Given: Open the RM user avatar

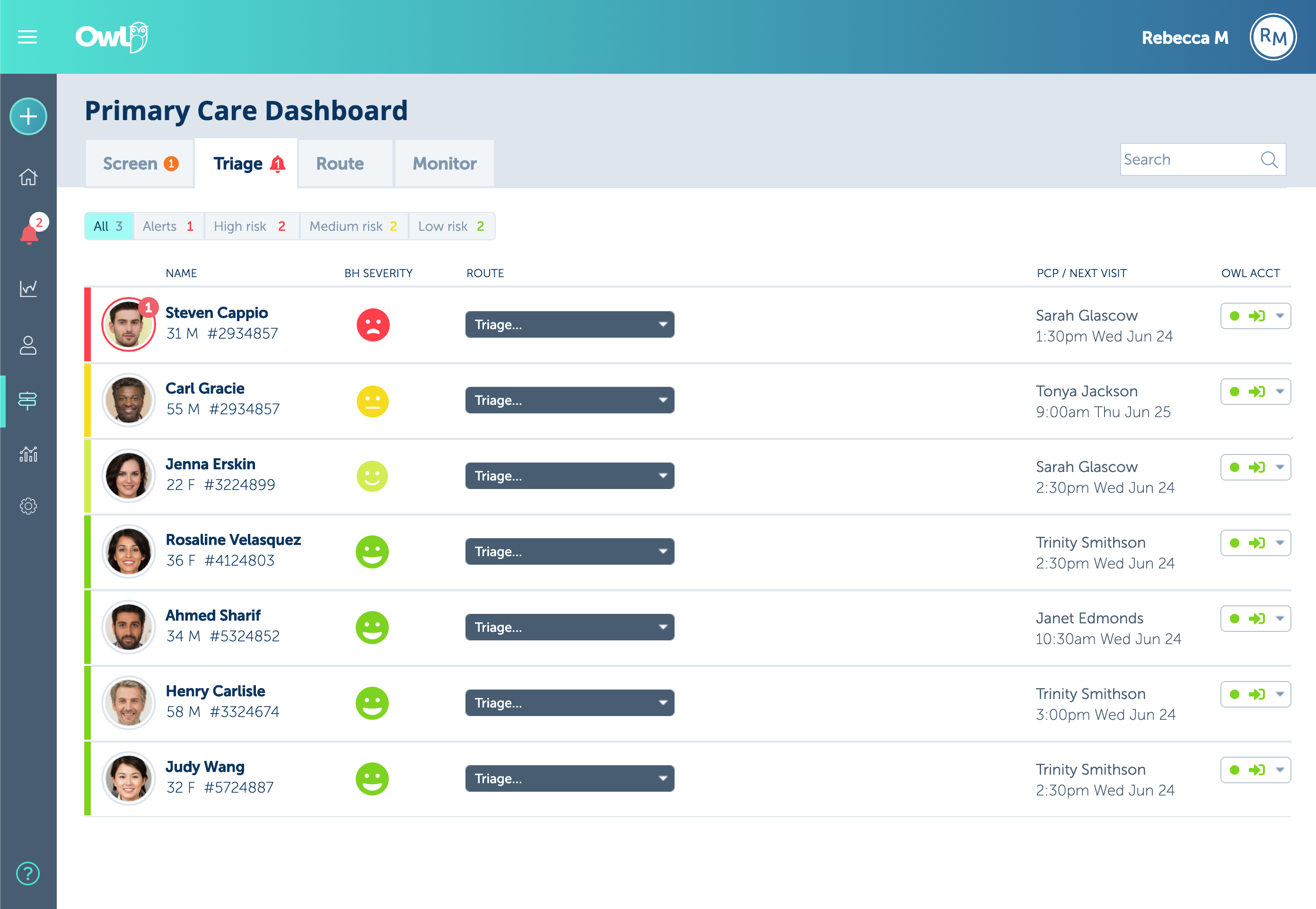Looking at the screenshot, I should point(1272,37).
